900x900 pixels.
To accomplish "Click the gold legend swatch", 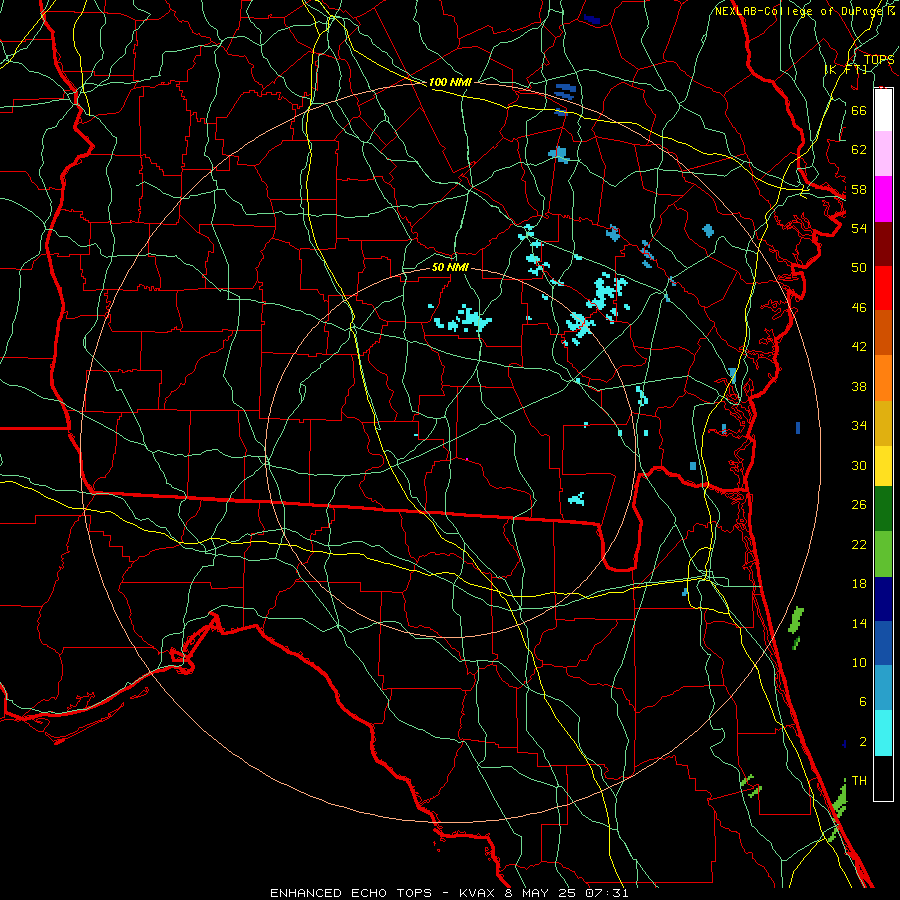I will 883,423.
